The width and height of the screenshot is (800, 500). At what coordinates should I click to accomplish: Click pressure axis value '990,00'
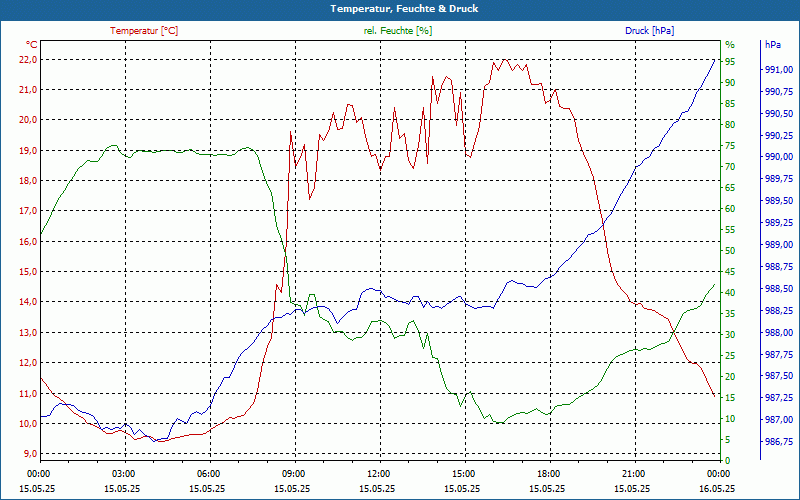point(779,157)
